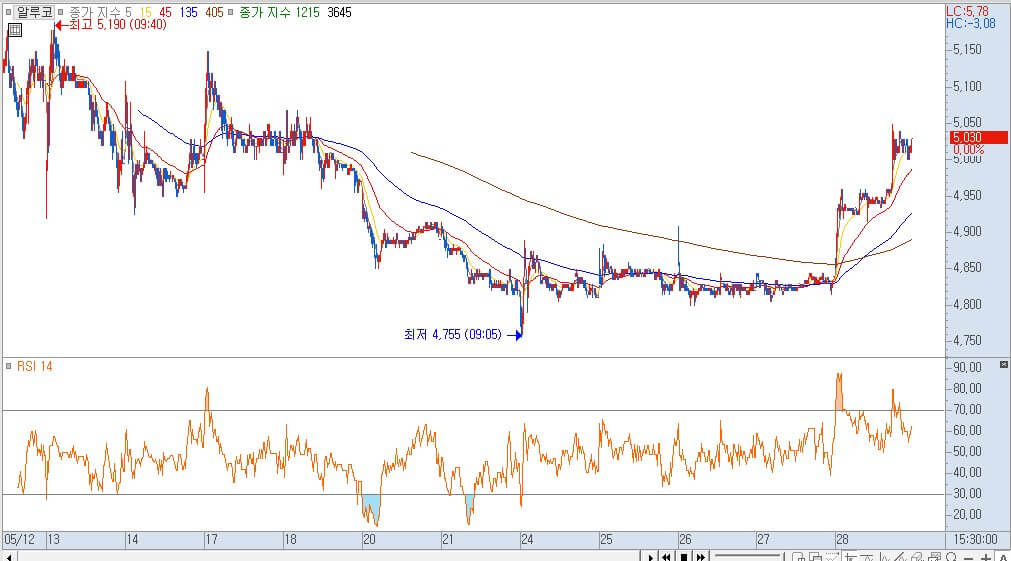Viewport: 1011px width, 561px height.
Task: Click the play forward chart control
Action: pyautogui.click(x=651, y=557)
